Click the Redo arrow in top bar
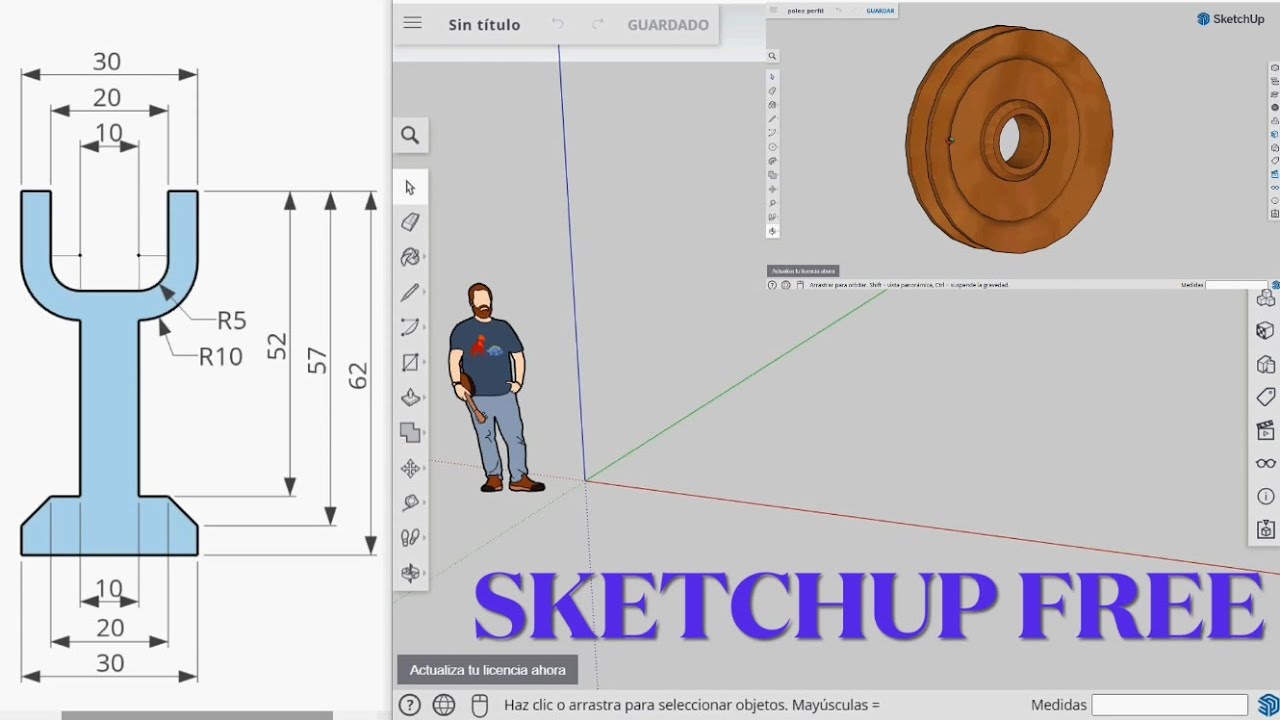This screenshot has width=1280, height=720. 597,24
